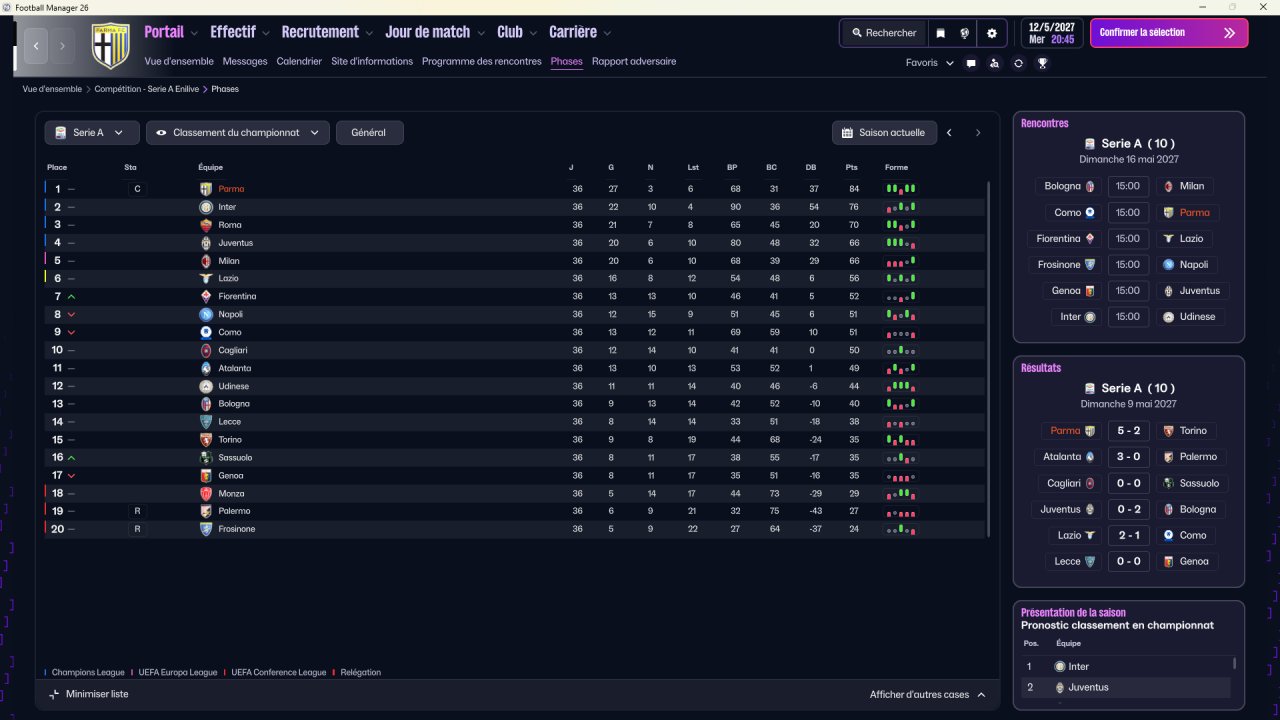
Task: Open Site d'informations tab
Action: (x=372, y=62)
